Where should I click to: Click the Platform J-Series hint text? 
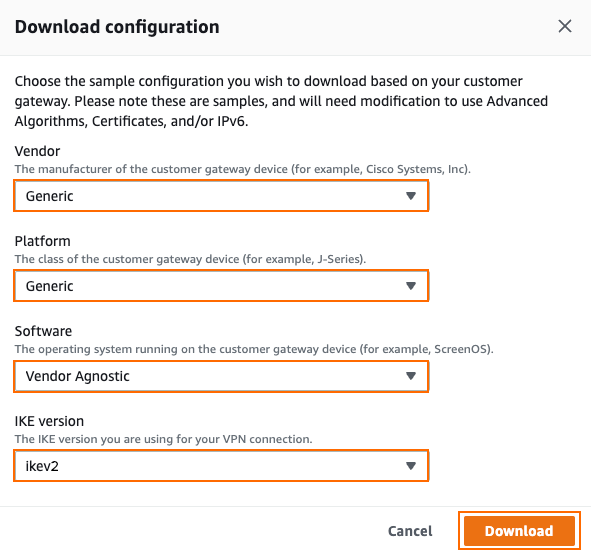[x=190, y=259]
